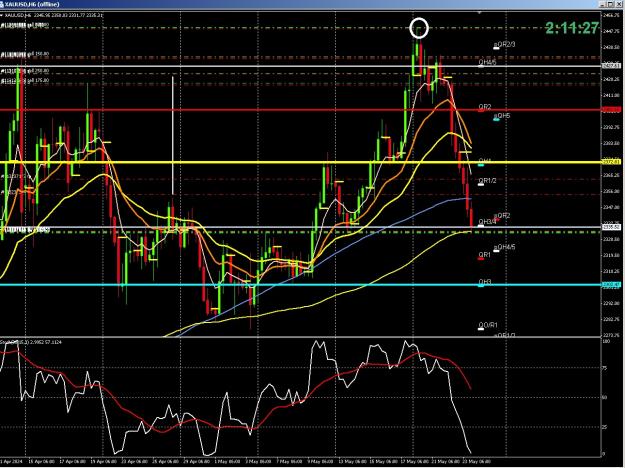Click the 9 May 06:00 date label
This screenshot has height=468, width=625.
(x=321, y=461)
